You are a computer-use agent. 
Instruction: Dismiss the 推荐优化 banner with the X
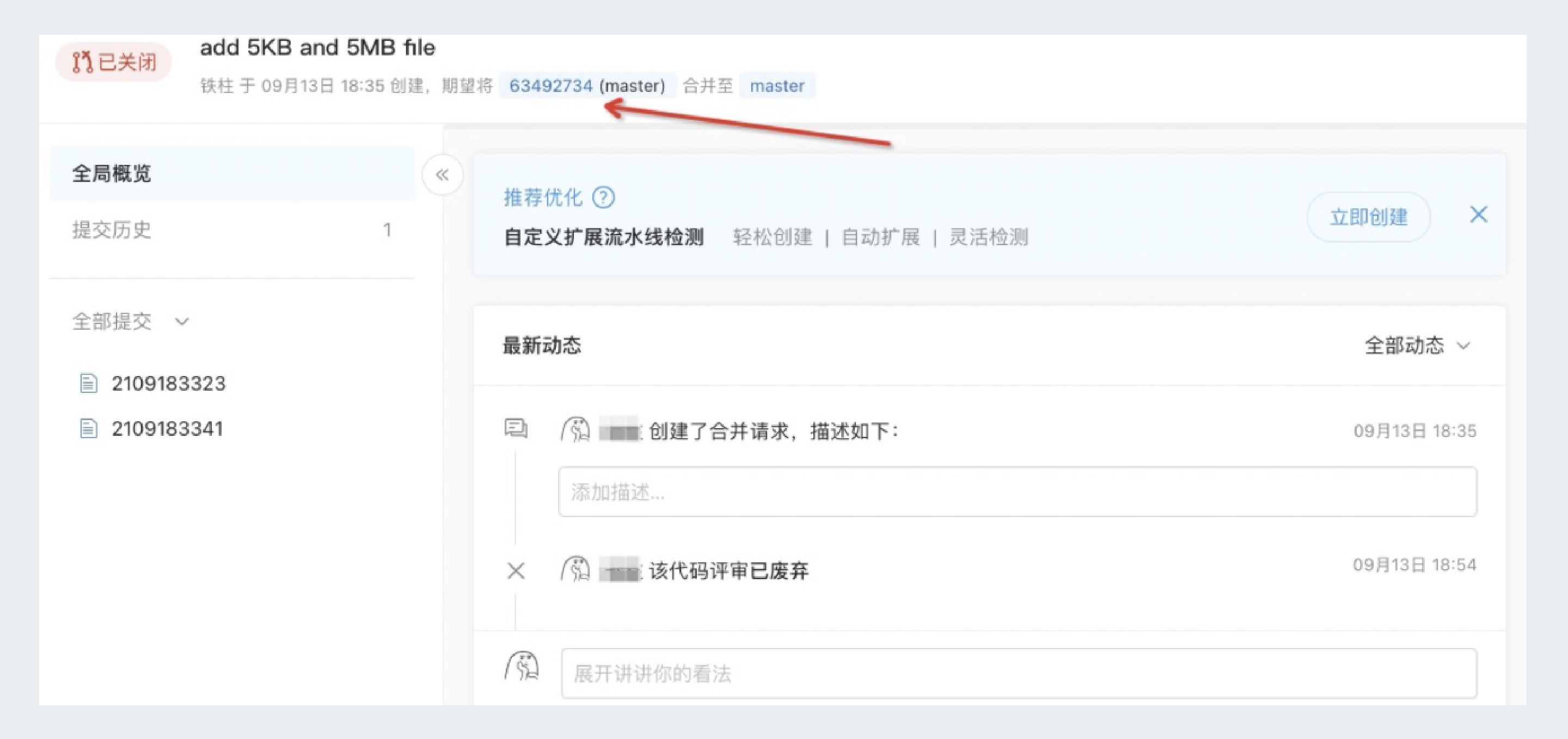coord(1479,215)
